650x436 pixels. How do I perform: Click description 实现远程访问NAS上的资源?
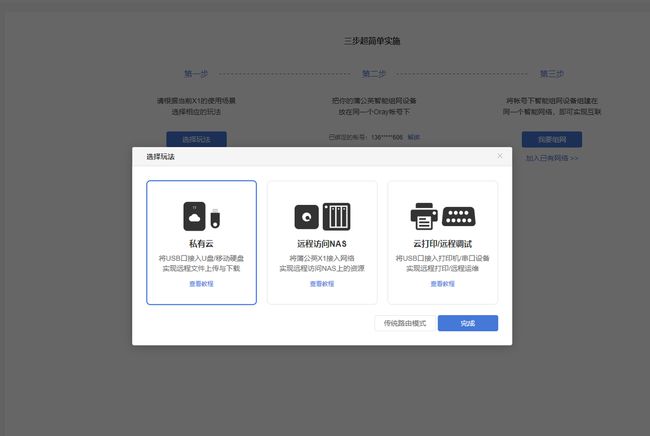click(322, 269)
